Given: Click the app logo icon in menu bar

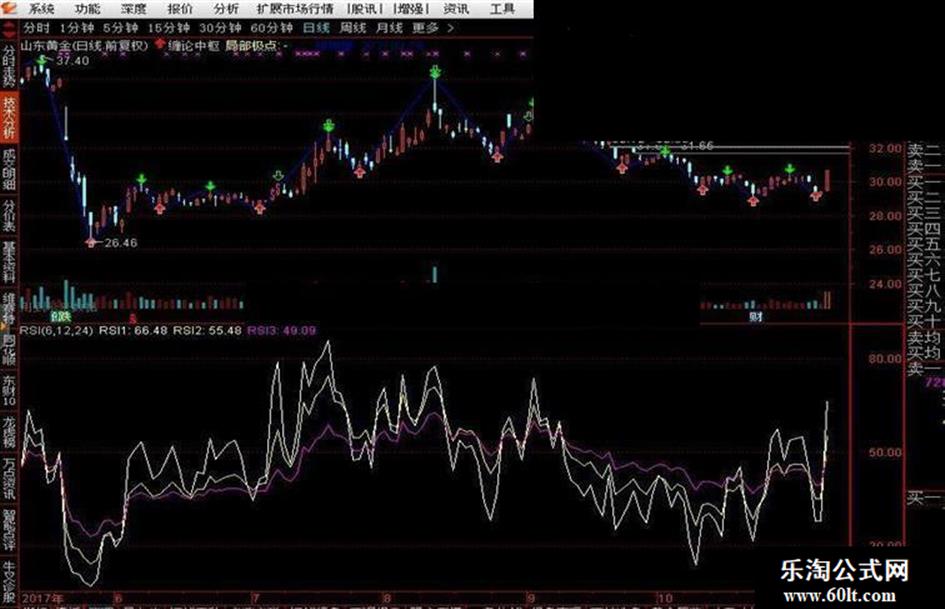Looking at the screenshot, I should pos(10,9).
